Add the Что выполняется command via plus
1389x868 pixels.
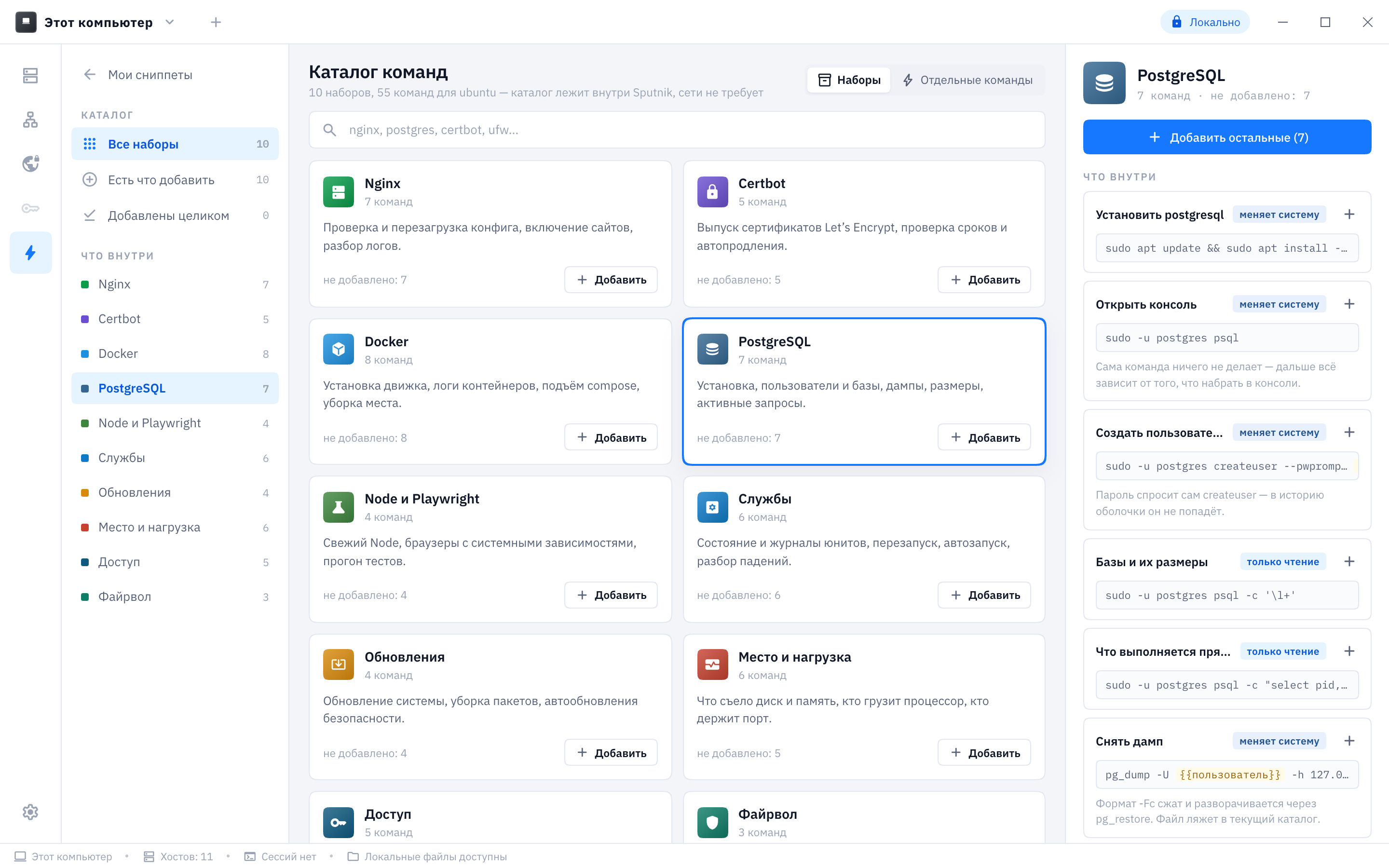point(1349,651)
